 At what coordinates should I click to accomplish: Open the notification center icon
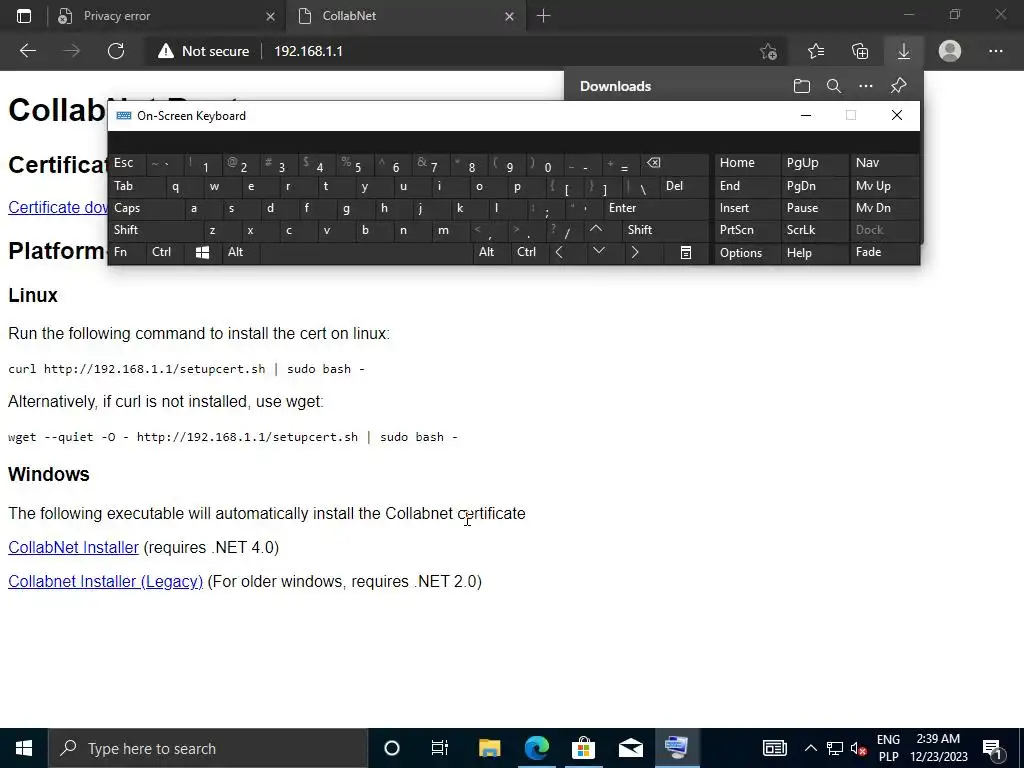tap(992, 748)
